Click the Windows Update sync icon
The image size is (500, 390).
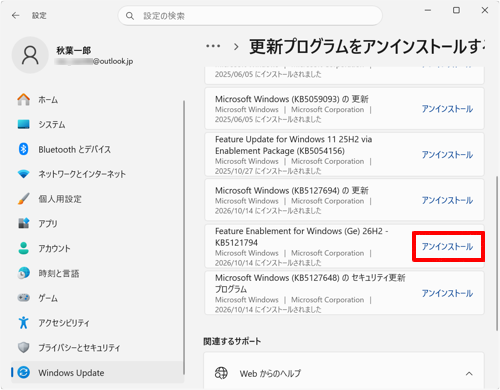tap(23, 372)
